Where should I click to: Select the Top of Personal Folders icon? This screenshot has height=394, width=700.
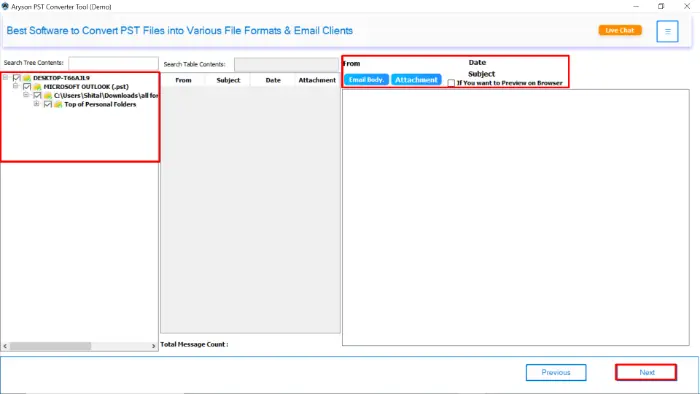click(x=58, y=104)
